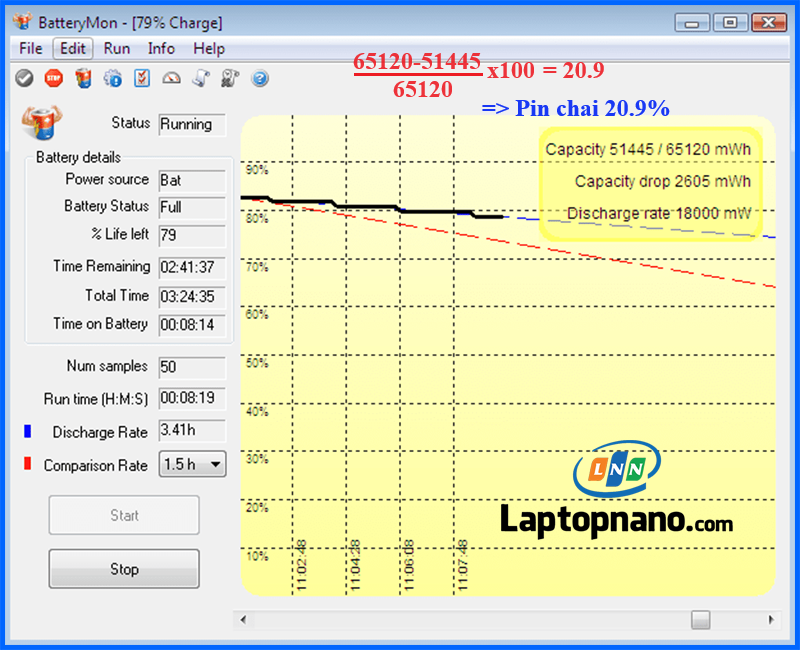Image resolution: width=800 pixels, height=650 pixels.
Task: Click the speedometer gauge toolbar icon
Action: [172, 78]
